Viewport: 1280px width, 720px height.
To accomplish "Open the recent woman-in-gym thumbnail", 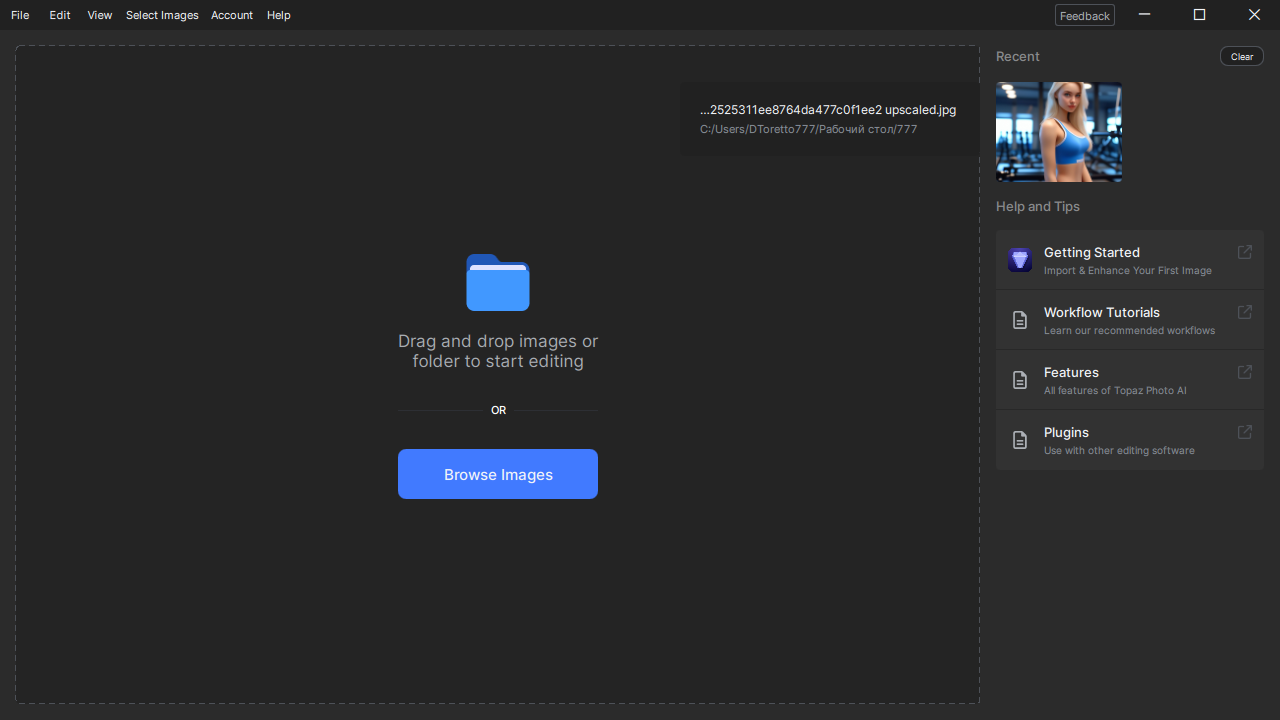I will coord(1059,132).
